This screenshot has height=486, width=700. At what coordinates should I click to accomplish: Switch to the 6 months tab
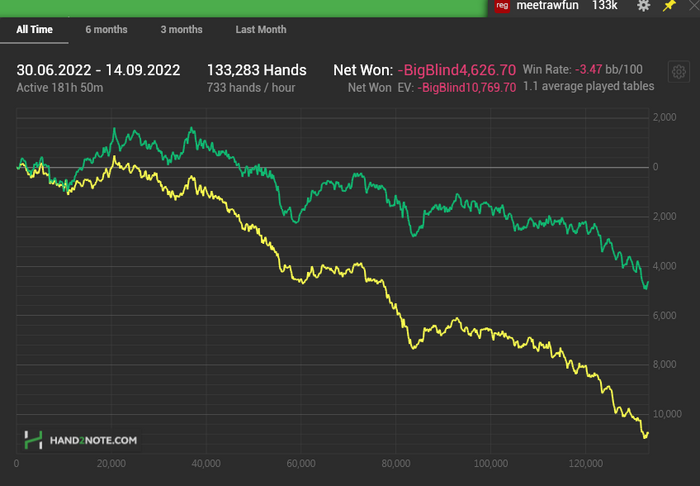[x=106, y=30]
